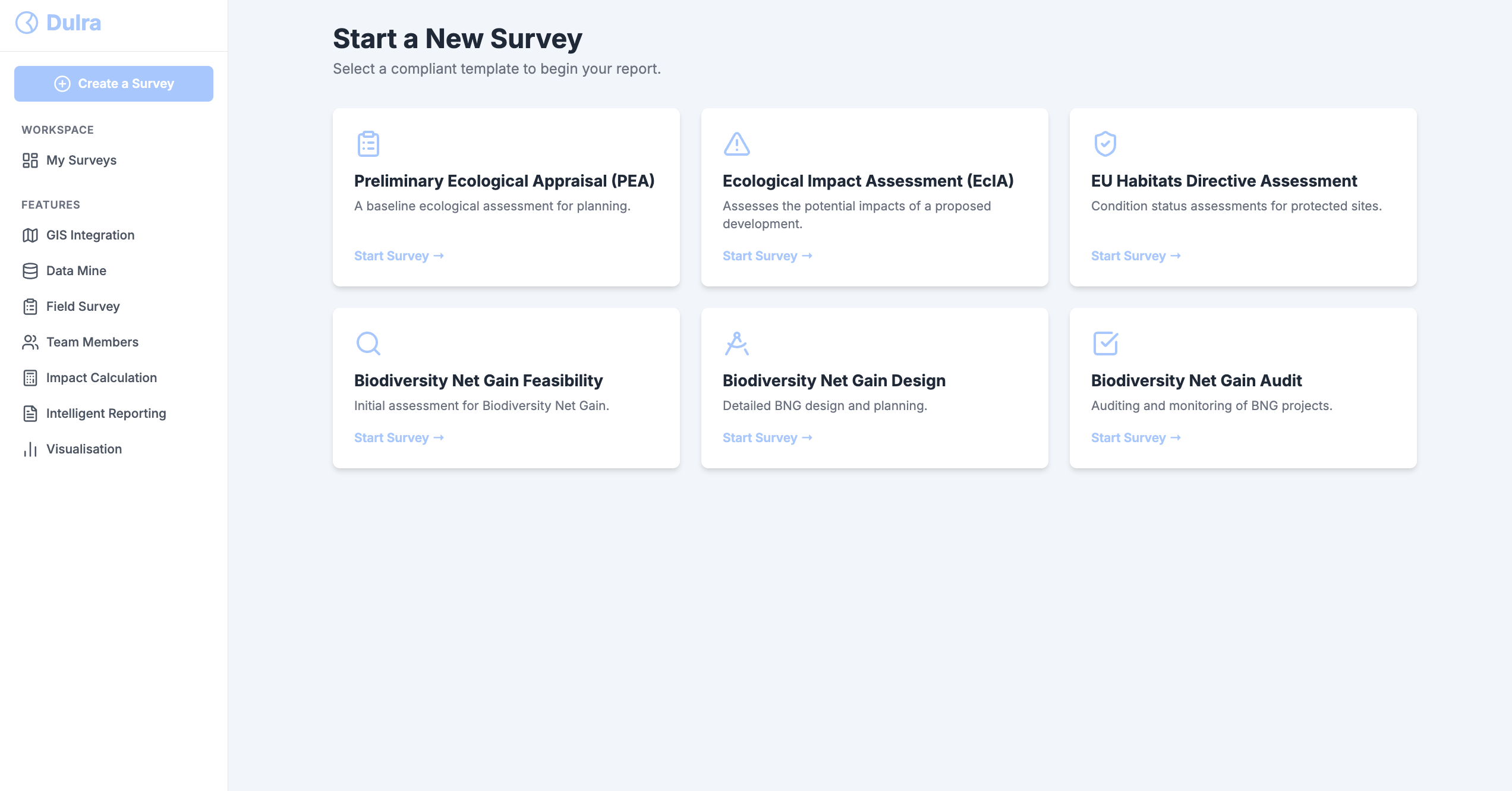1512x791 pixels.
Task: Click the compass icon on BNG Design card
Action: (736, 343)
